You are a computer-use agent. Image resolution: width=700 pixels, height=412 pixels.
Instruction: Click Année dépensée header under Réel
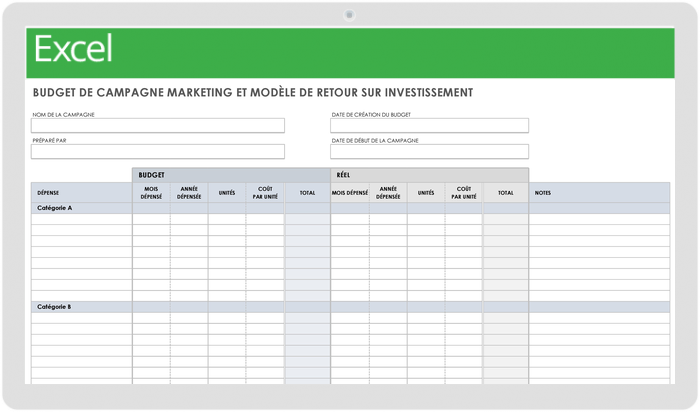pos(388,193)
